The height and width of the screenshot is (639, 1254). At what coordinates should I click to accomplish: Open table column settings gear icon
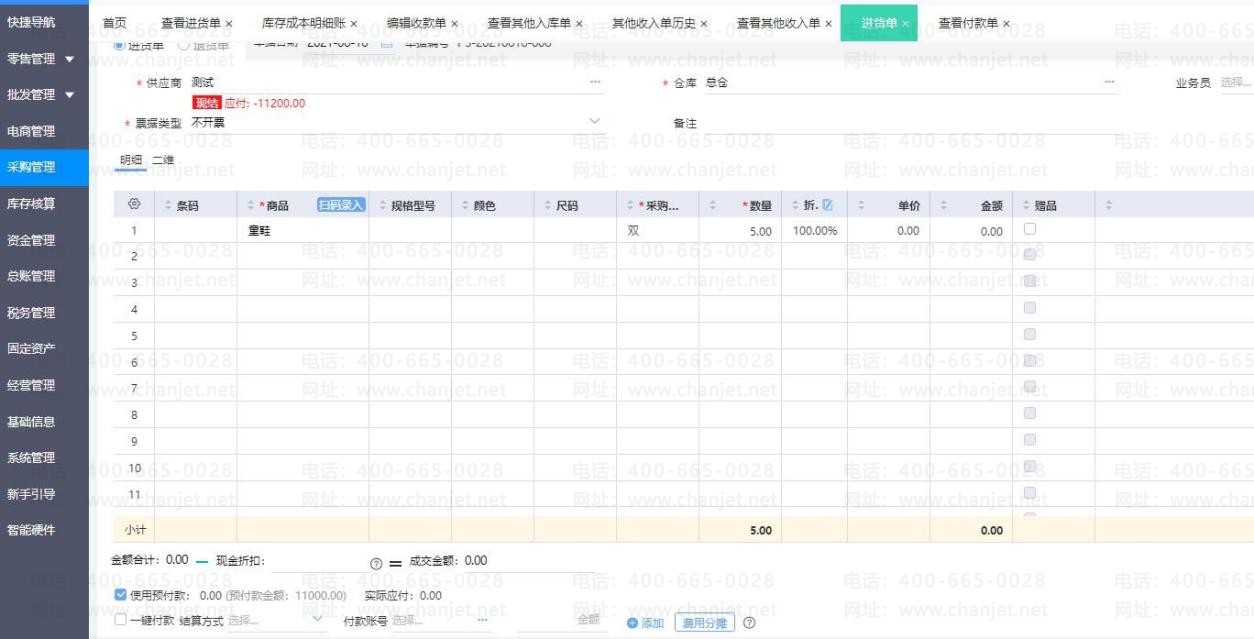tap(134, 205)
